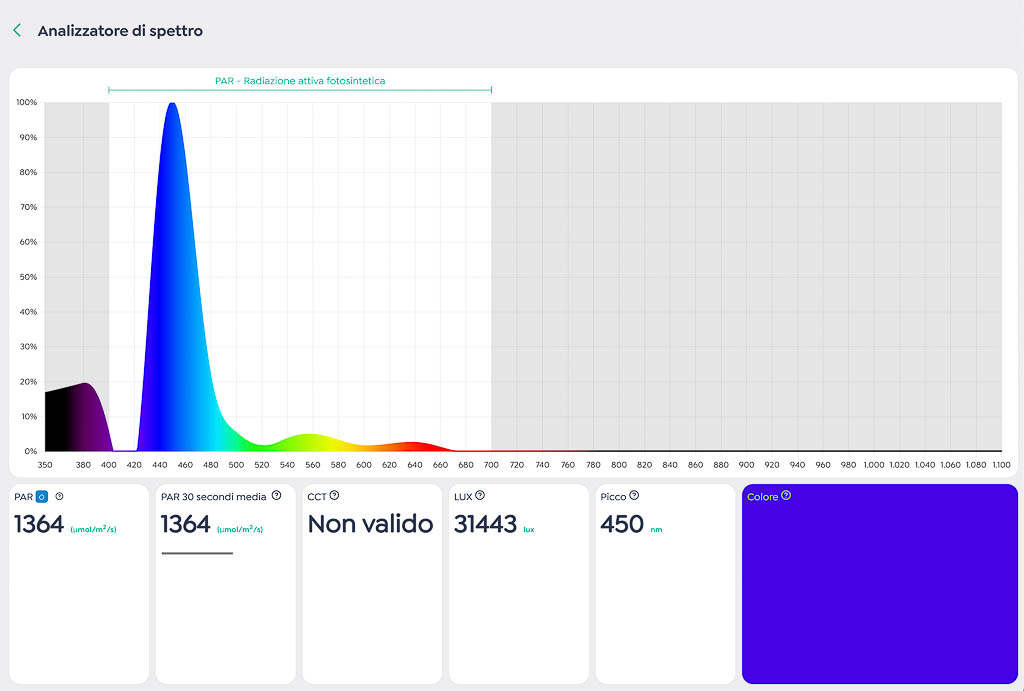The height and width of the screenshot is (691, 1024).
Task: Click the 450 nm peak value
Action: pos(622,524)
